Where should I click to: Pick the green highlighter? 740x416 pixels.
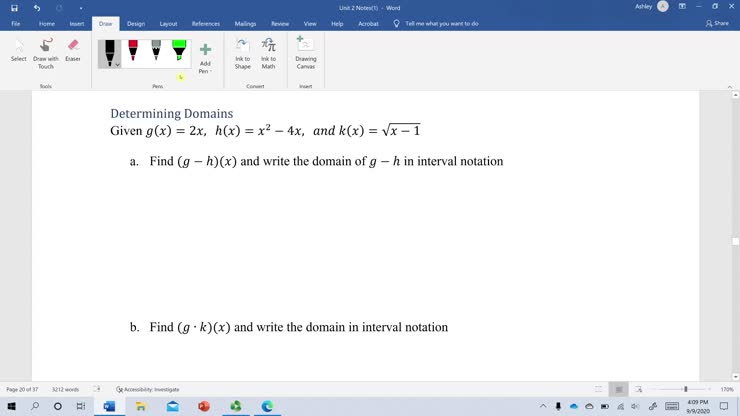click(179, 51)
